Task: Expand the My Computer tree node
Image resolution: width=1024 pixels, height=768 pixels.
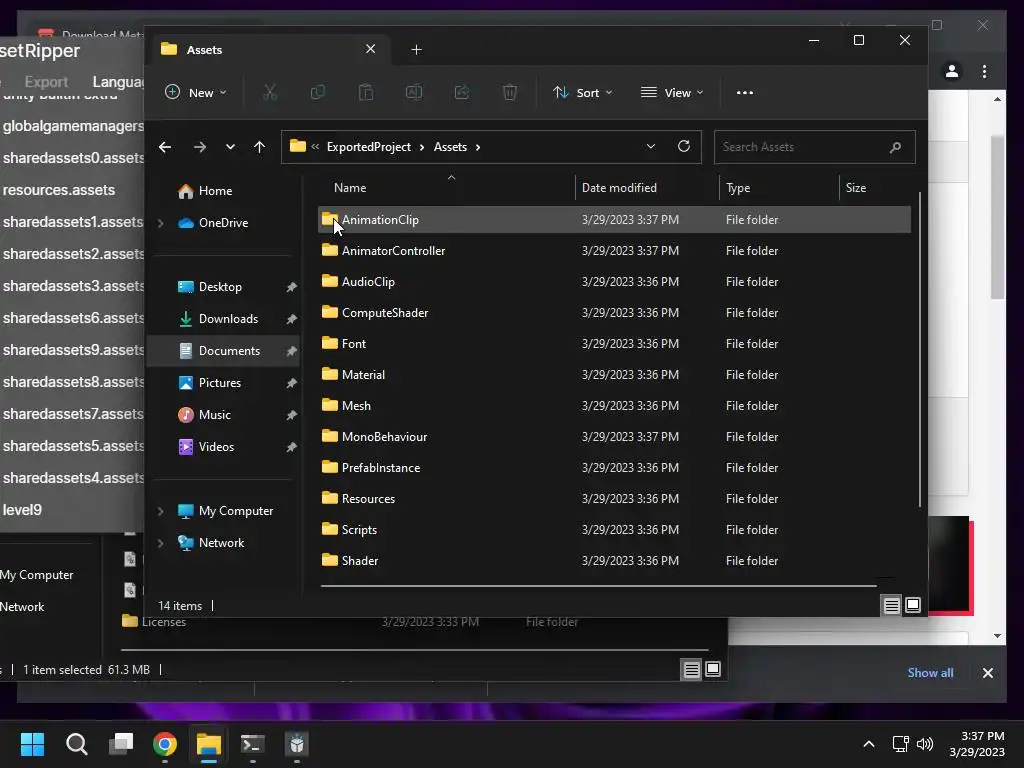Action: (161, 511)
